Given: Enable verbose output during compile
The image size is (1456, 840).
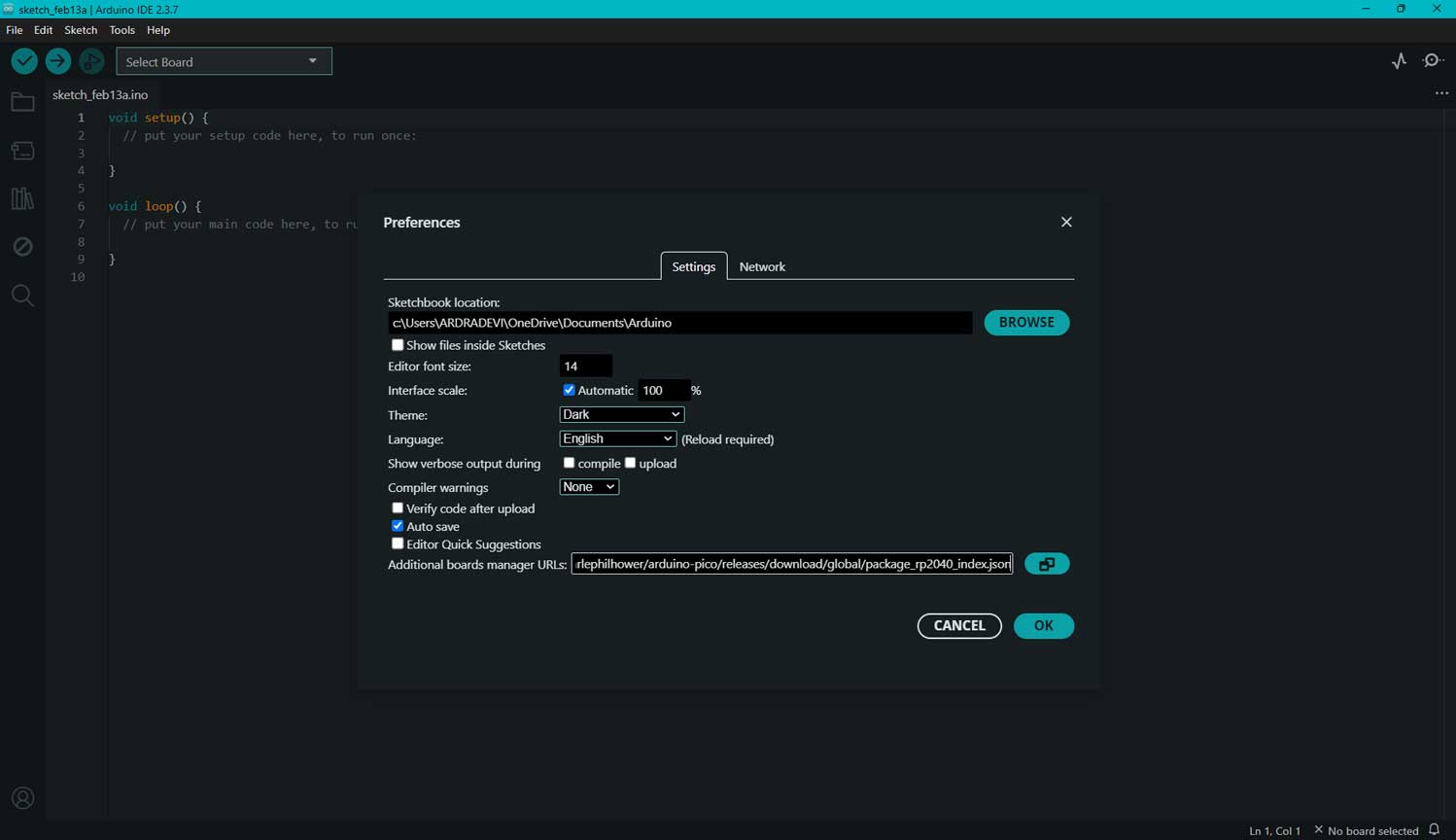Looking at the screenshot, I should [570, 463].
